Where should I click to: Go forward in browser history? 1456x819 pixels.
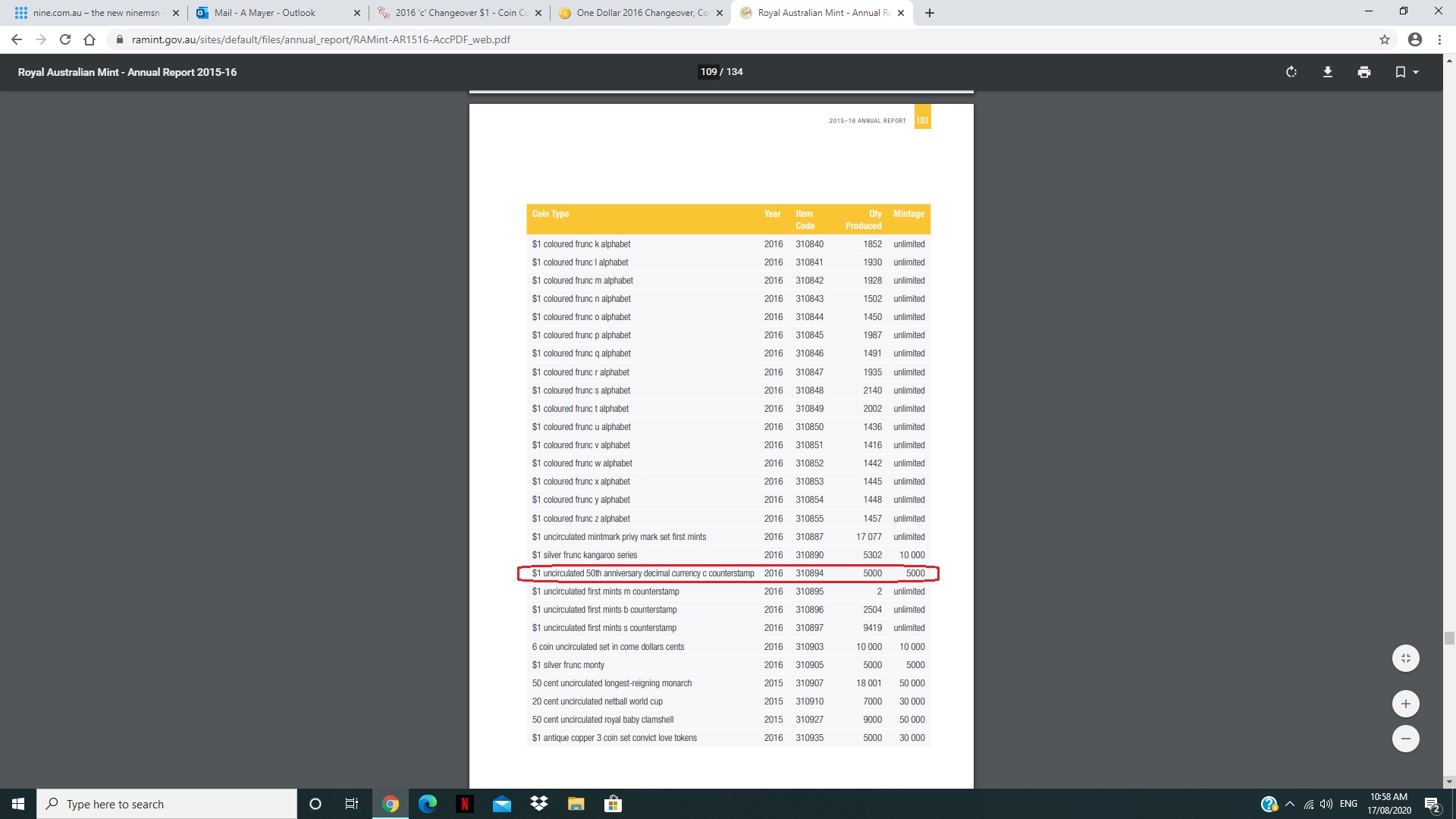41,39
